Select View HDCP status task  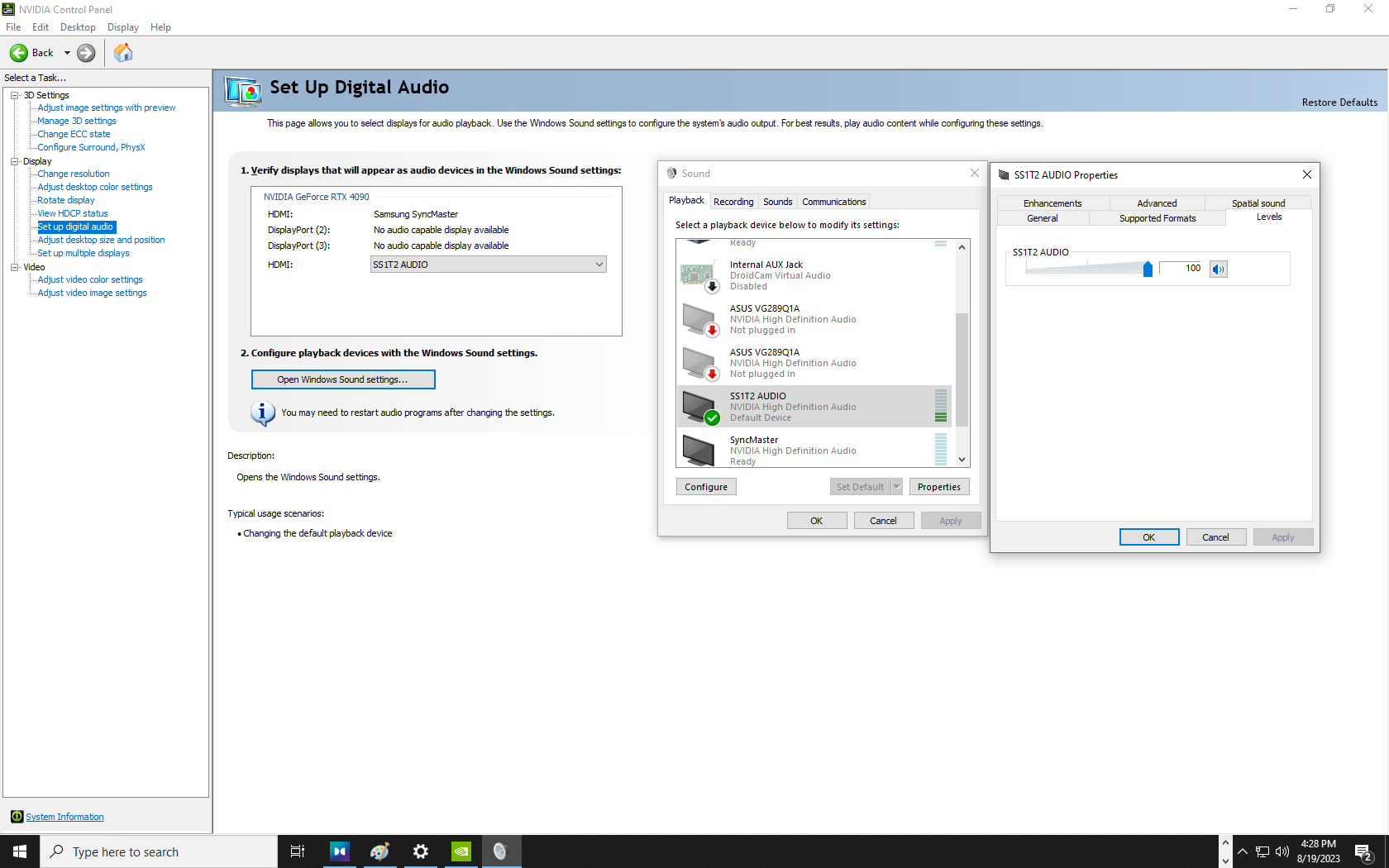tap(73, 213)
